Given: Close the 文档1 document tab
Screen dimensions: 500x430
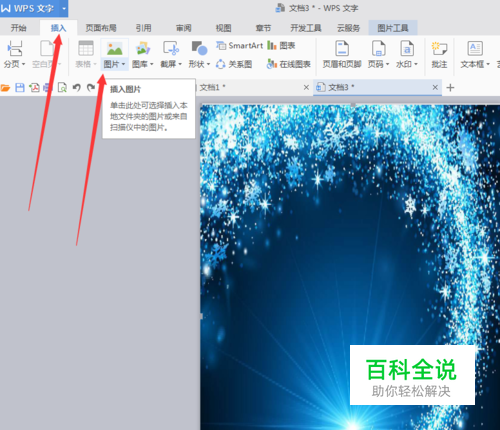Looking at the screenshot, I should (x=306, y=88).
